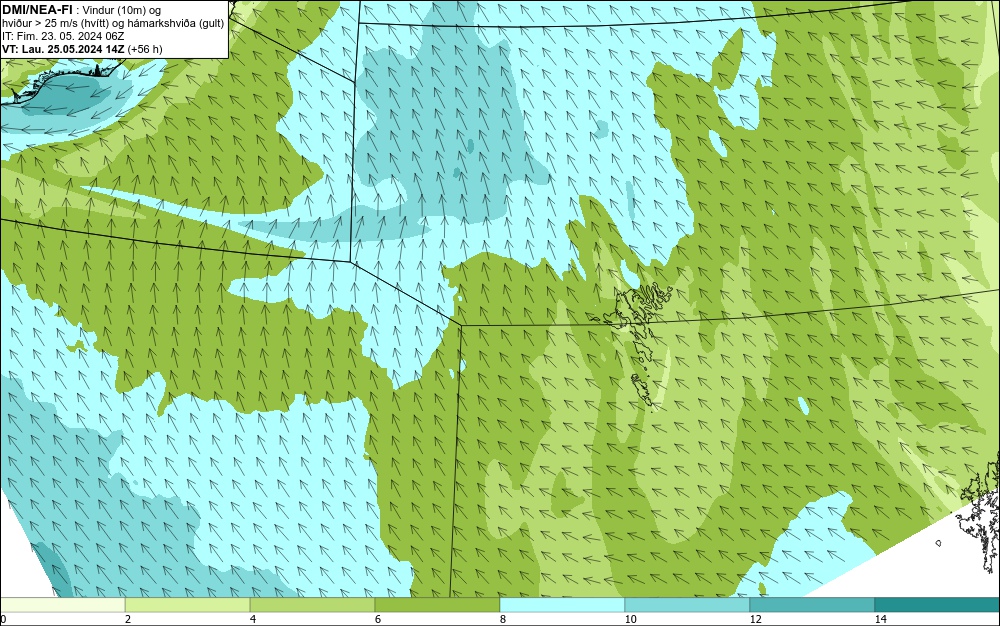Image resolution: width=1000 pixels, height=626 pixels.
Task: Click the 'VT: Lau. 25.05.2024 14Z' valid time text
Action: click(63, 49)
